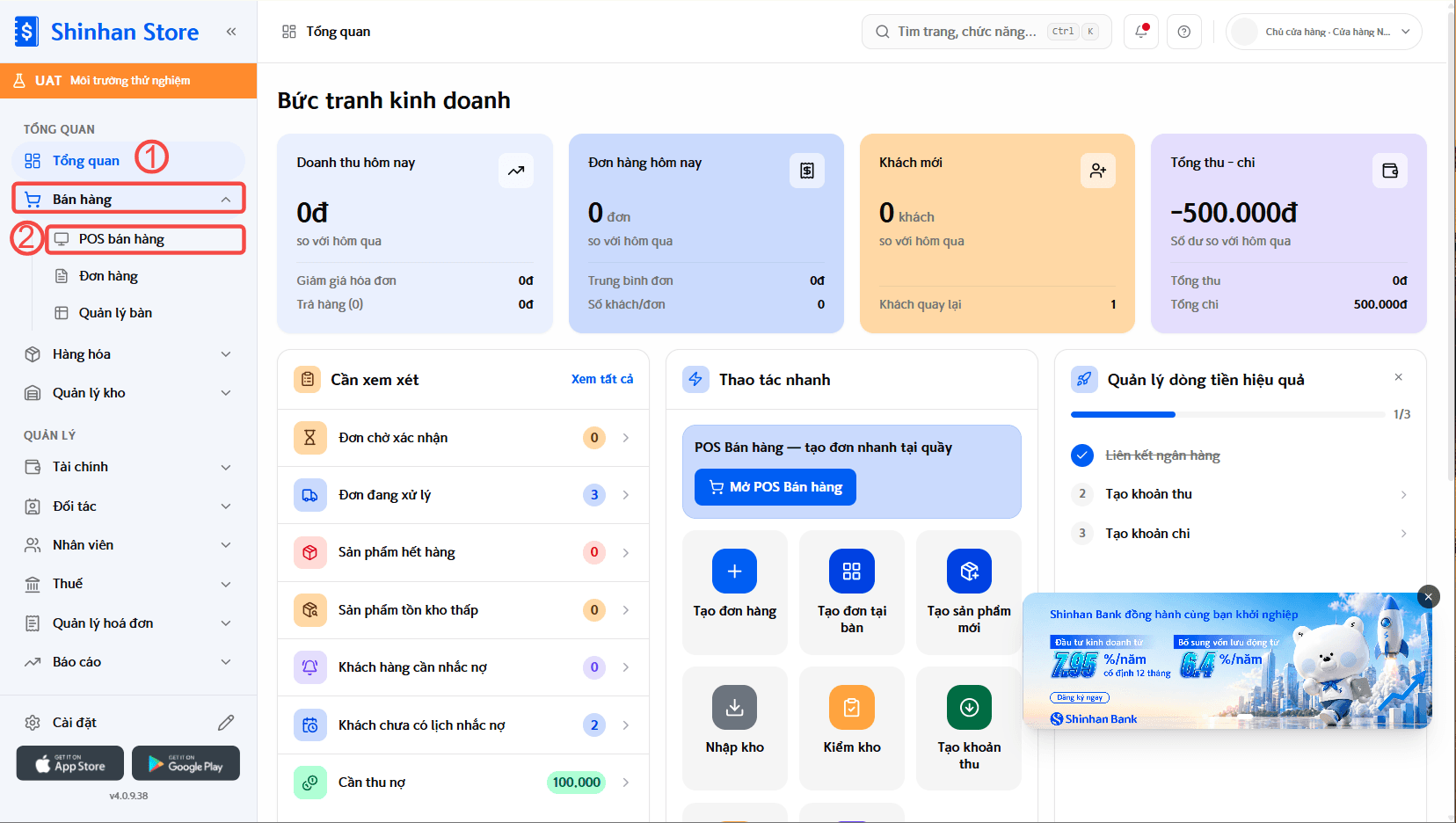Click the revenue trend icon in Doanh thu hôm nay
1456x823 pixels.
(x=516, y=171)
